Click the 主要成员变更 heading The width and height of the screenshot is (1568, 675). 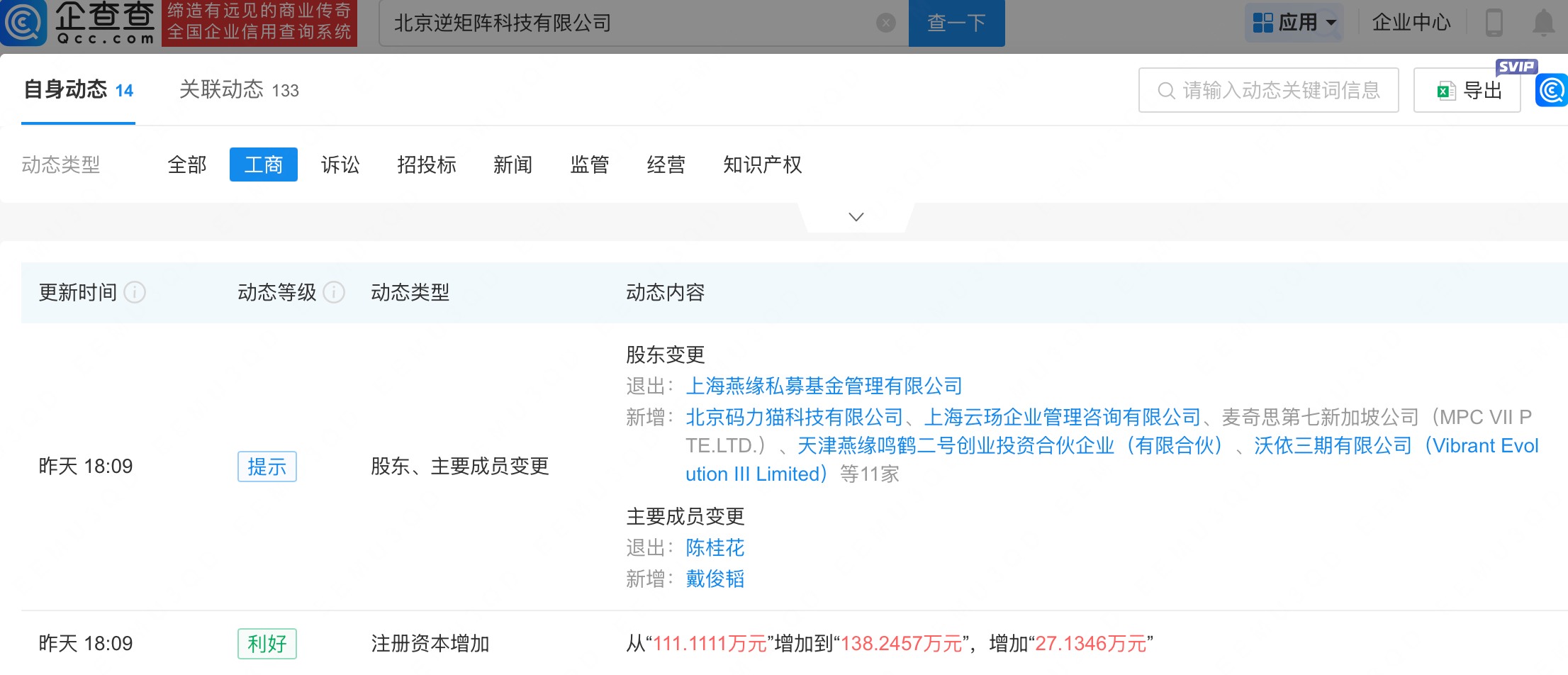pos(685,516)
